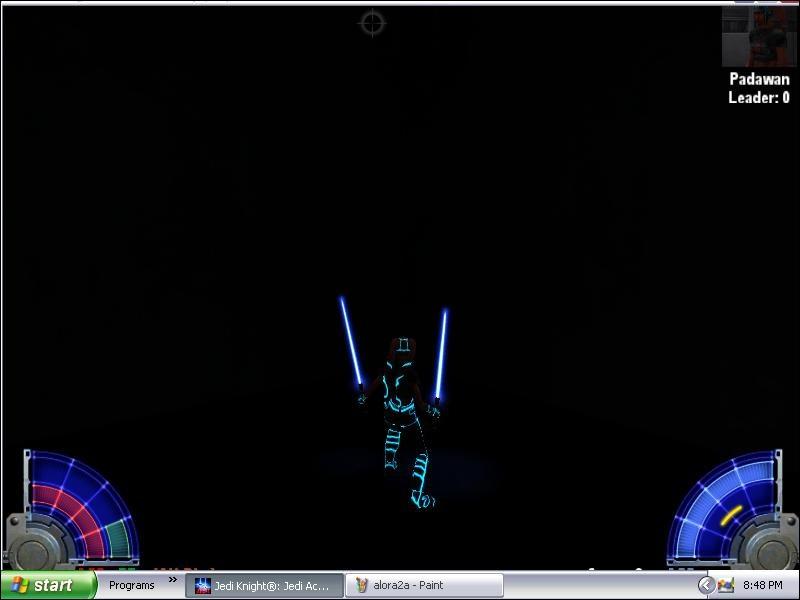Switch to the alora2a - Paint window
The image size is (800, 600).
point(423,585)
